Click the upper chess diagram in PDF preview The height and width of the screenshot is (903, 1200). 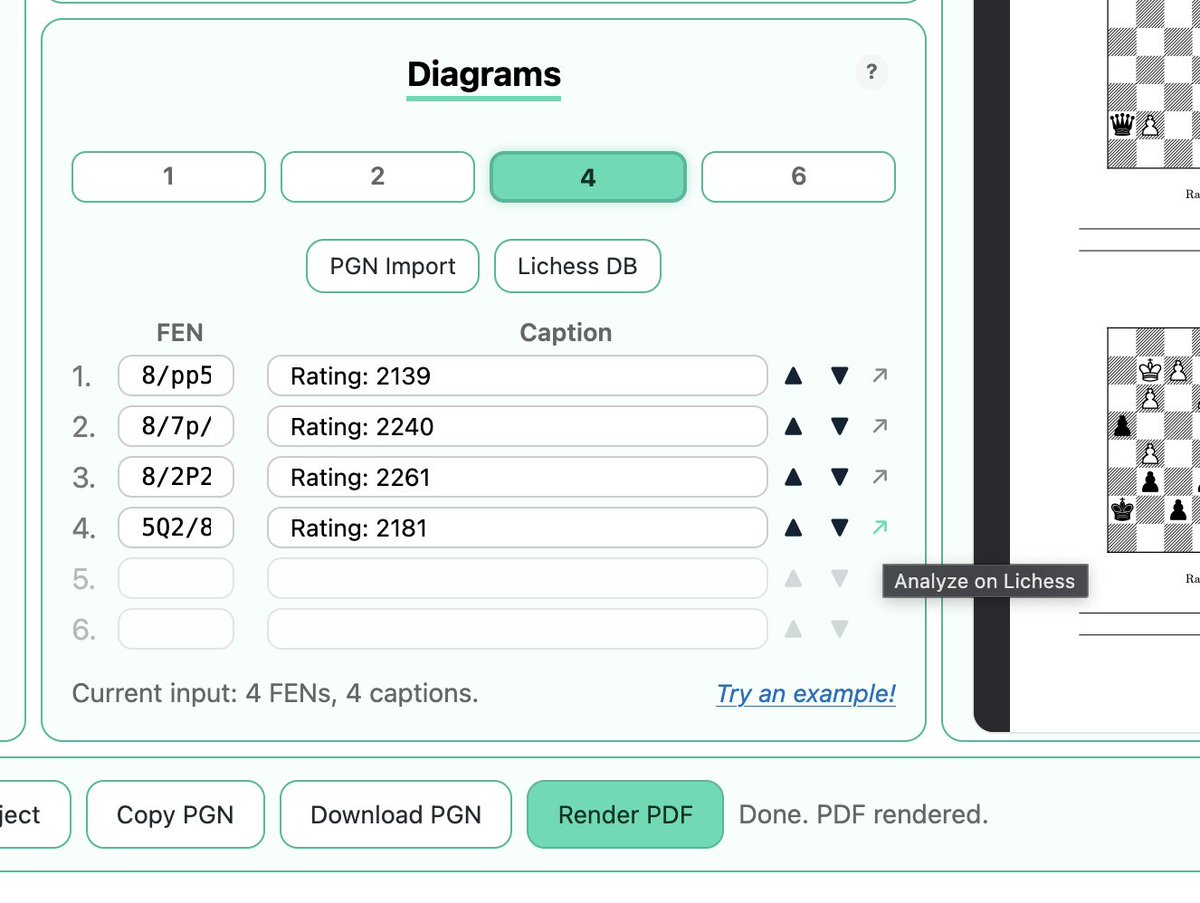(x=1153, y=84)
